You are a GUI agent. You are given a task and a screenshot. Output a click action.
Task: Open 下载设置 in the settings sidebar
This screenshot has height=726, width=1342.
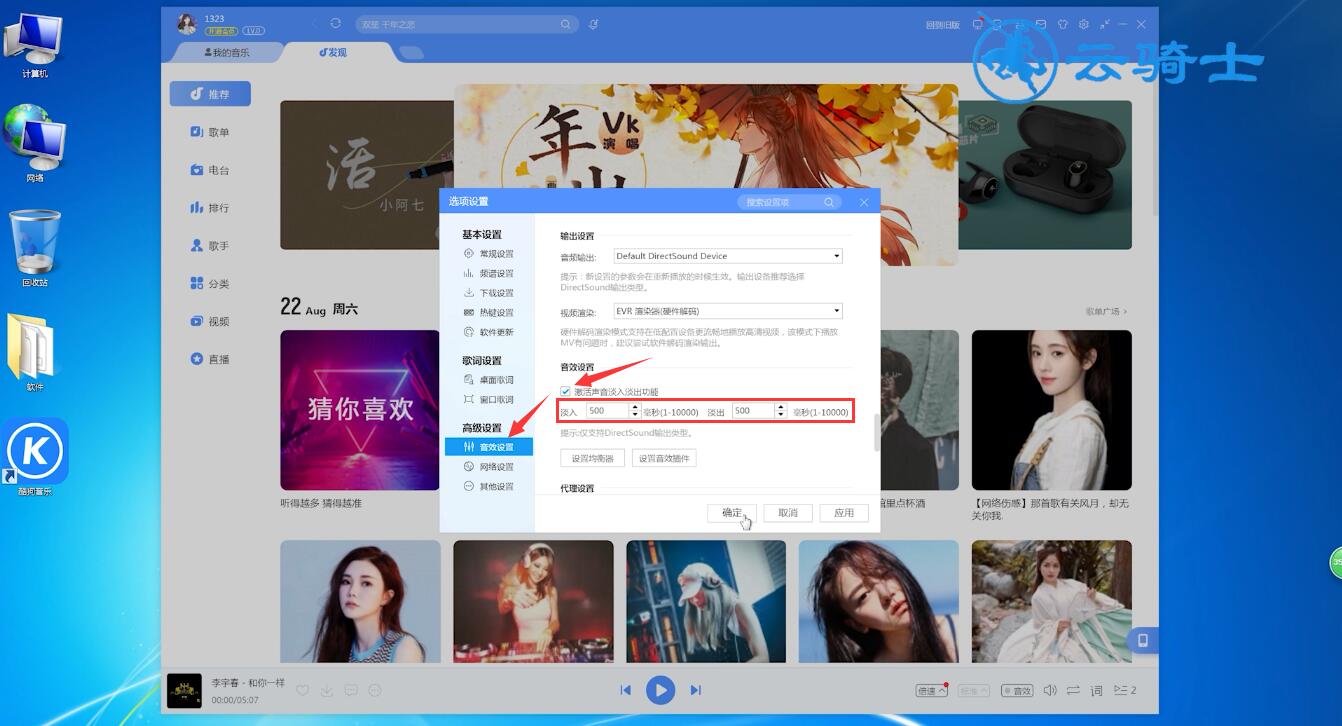coord(489,293)
